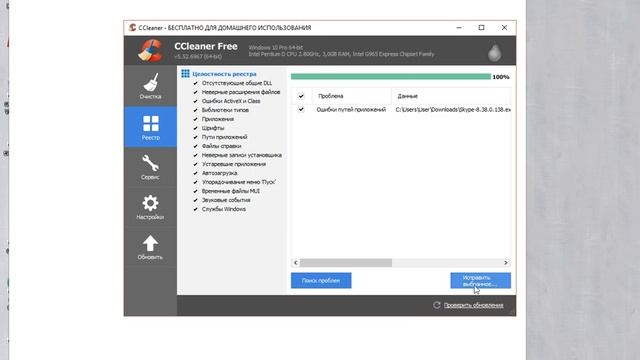Click the left arrow of horizontal scrollbar
Viewport: 640px width, 360px height.
(x=296, y=262)
